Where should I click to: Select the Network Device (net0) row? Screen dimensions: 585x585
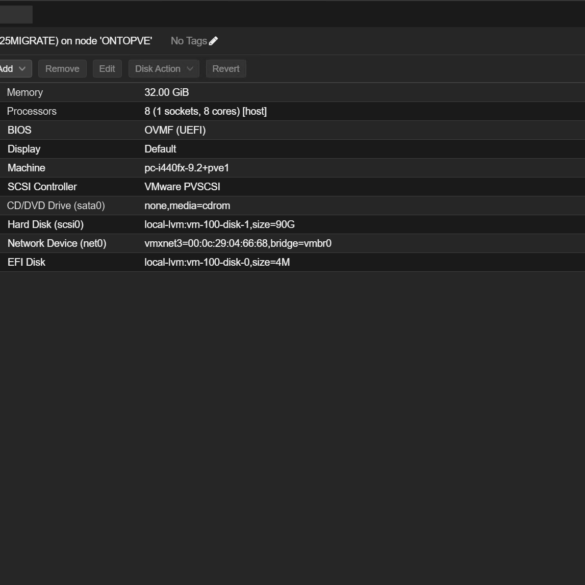click(x=292, y=243)
